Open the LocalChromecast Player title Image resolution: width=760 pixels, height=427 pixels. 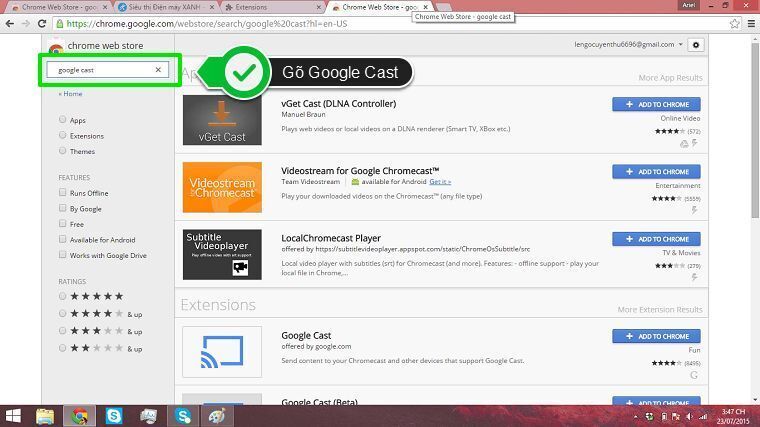(x=331, y=238)
